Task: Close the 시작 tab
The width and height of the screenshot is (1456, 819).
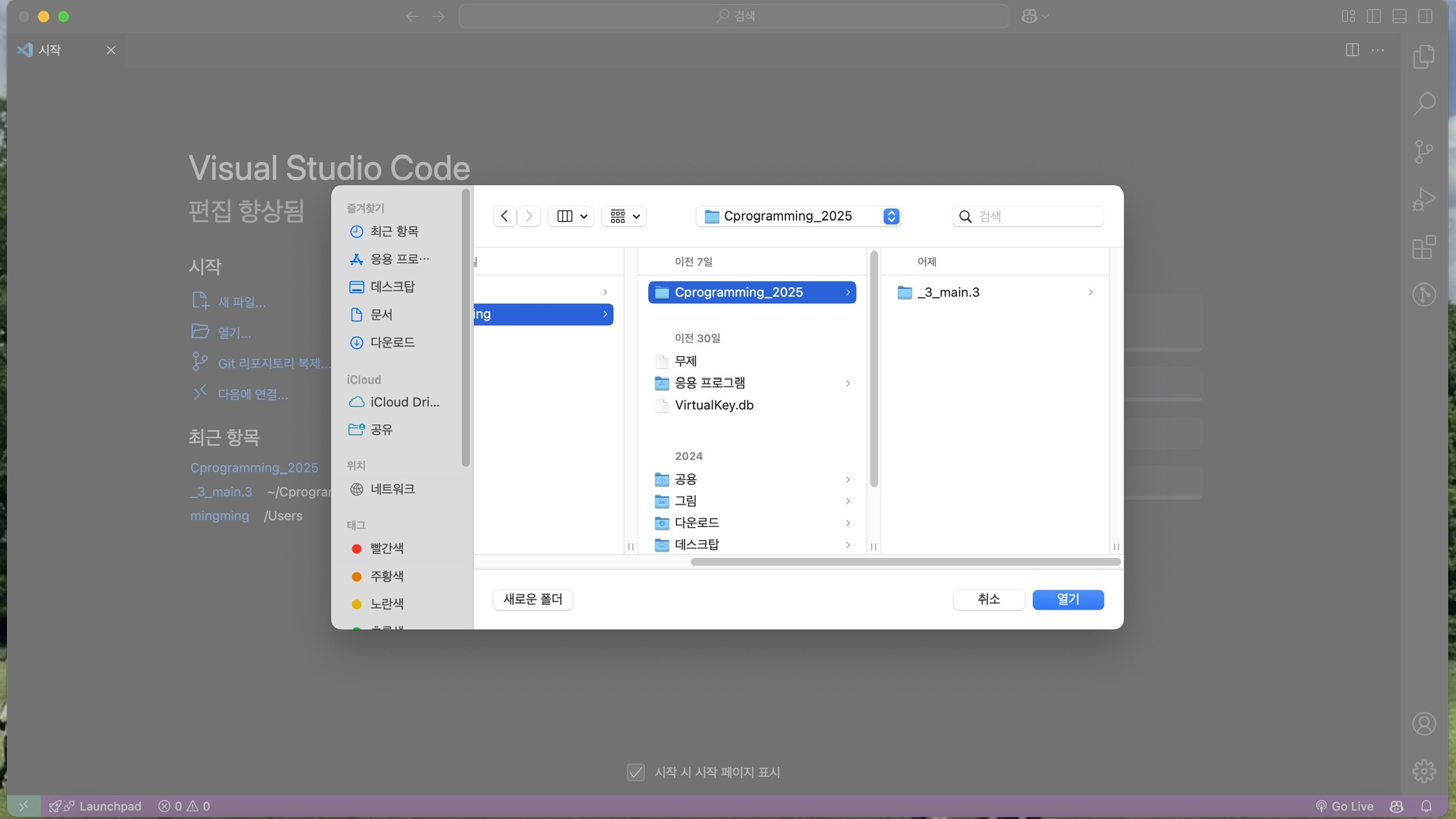Action: [110, 50]
